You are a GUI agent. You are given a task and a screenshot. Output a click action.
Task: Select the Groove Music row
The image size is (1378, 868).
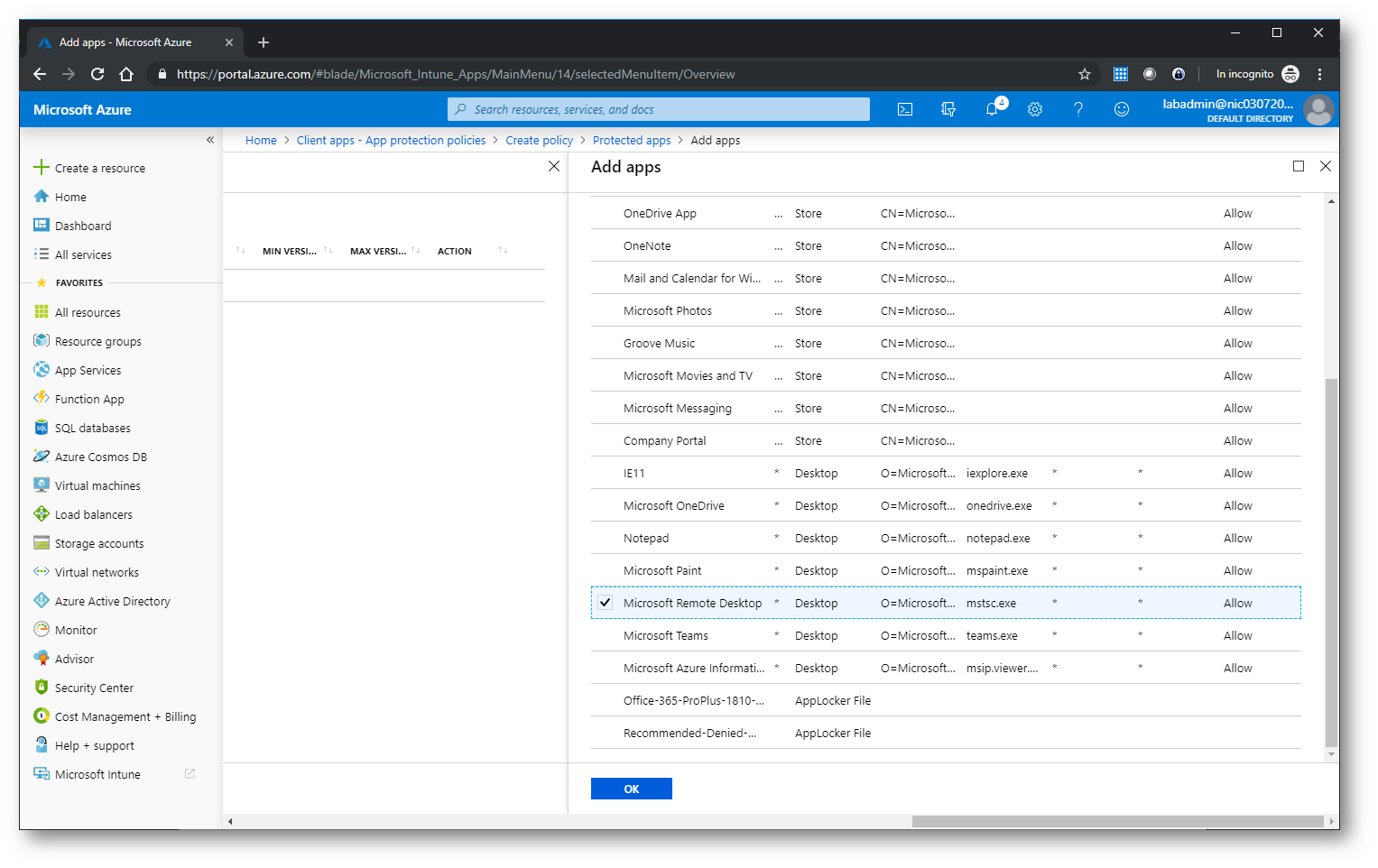(x=946, y=344)
